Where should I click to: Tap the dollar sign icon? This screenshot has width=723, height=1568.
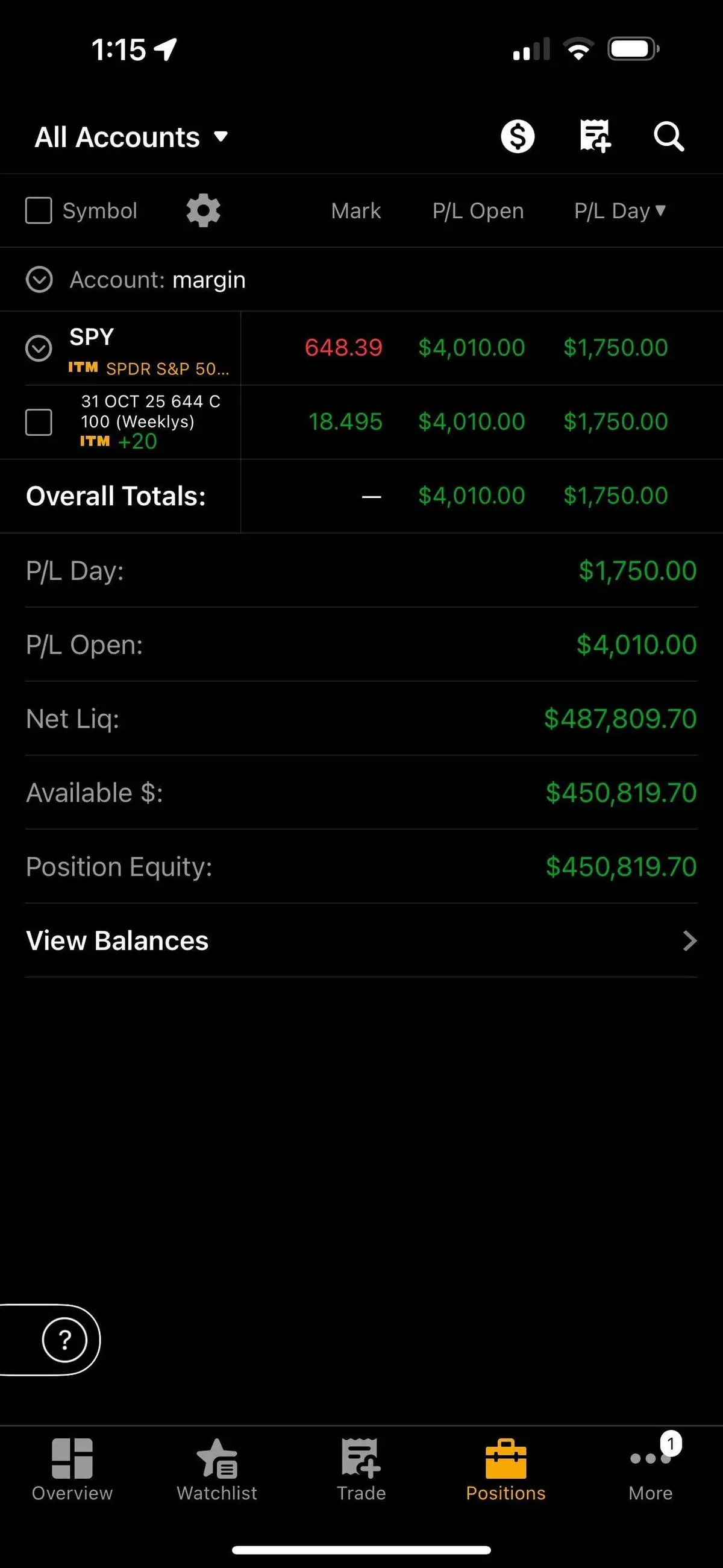pyautogui.click(x=518, y=136)
